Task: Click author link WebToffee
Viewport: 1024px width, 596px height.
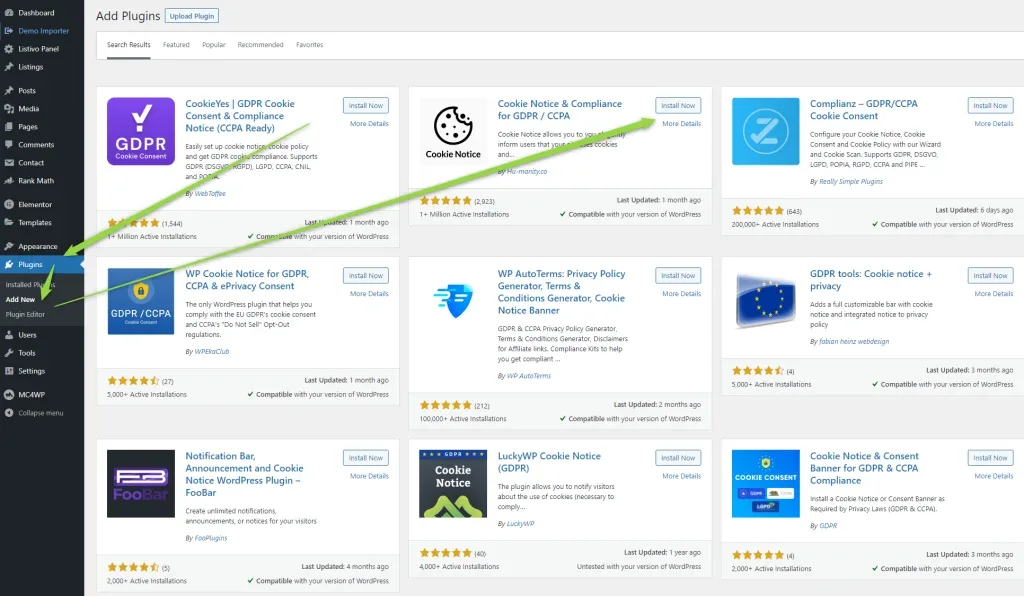Action: click(x=210, y=193)
